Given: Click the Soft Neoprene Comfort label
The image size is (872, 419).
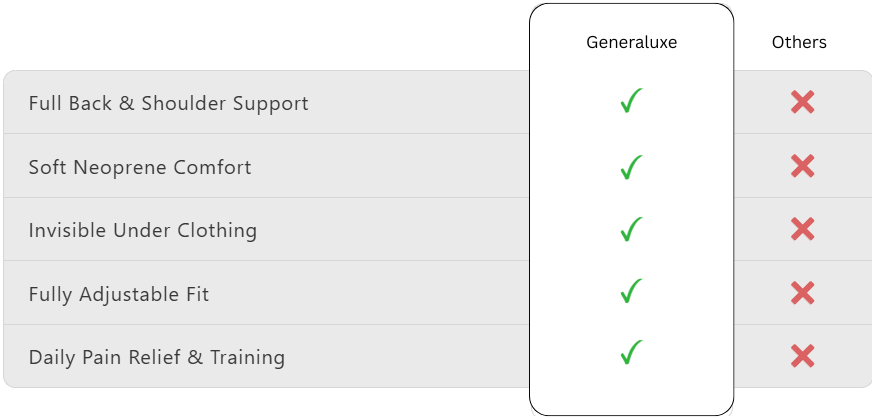Looking at the screenshot, I should 140,167.
